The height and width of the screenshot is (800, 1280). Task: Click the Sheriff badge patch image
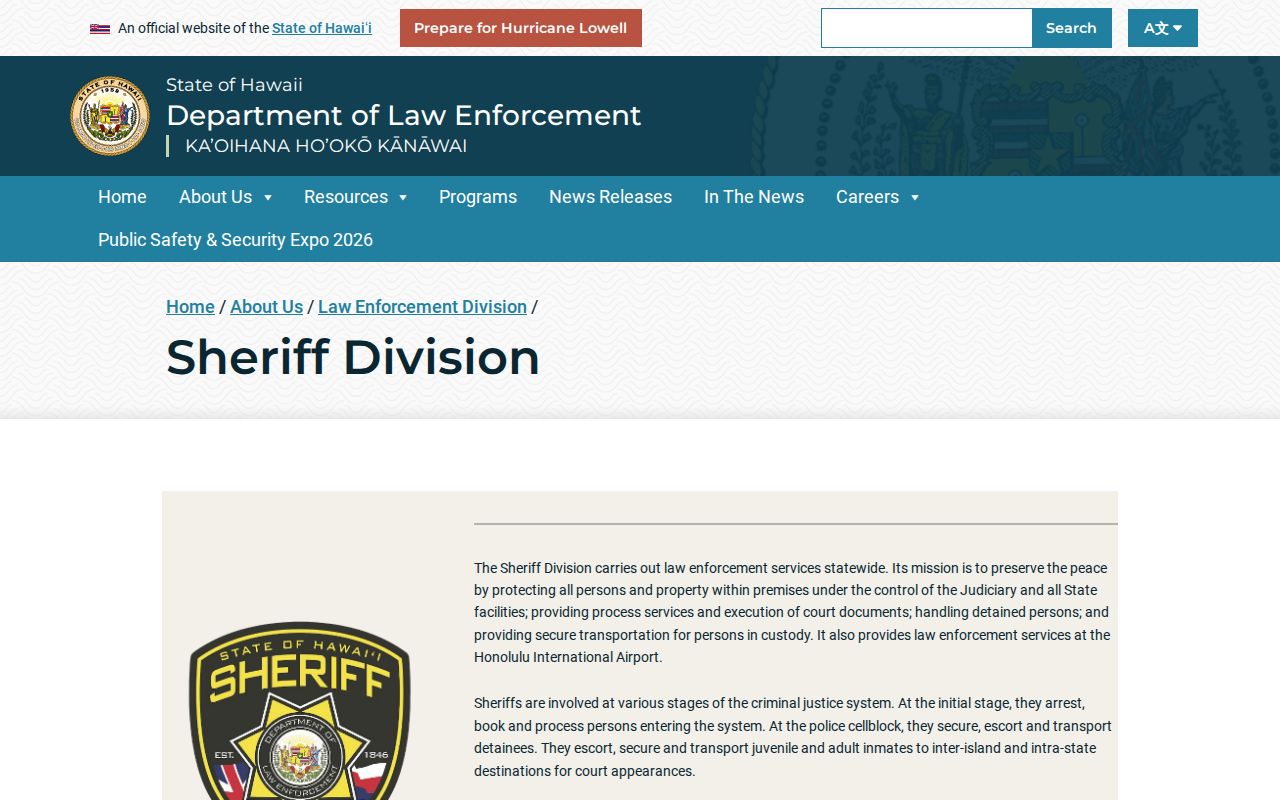(300, 710)
